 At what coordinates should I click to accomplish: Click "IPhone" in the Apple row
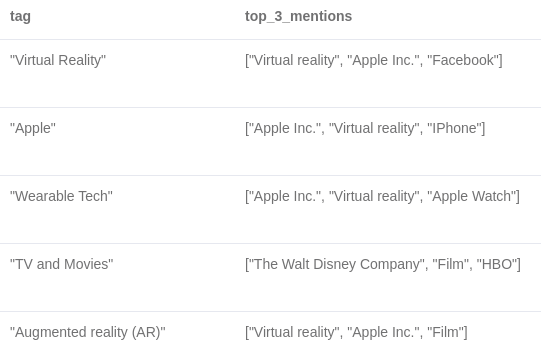(454, 128)
